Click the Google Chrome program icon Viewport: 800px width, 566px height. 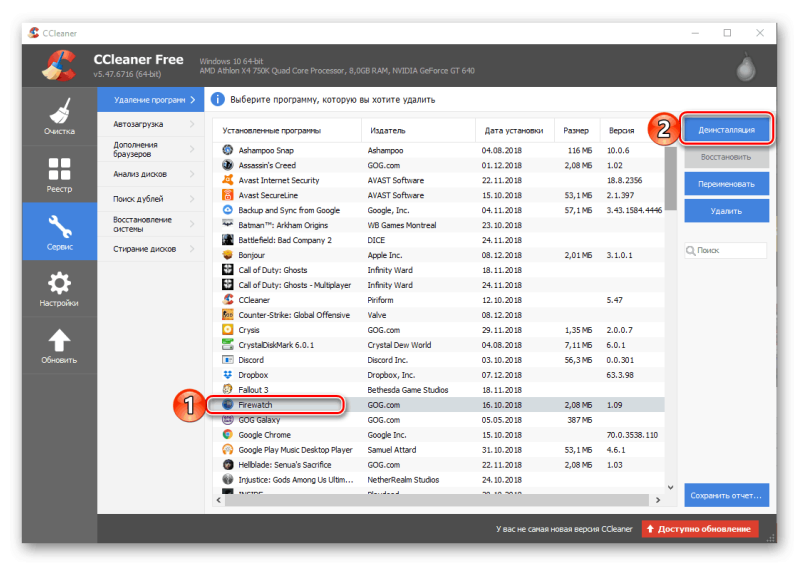click(x=228, y=434)
